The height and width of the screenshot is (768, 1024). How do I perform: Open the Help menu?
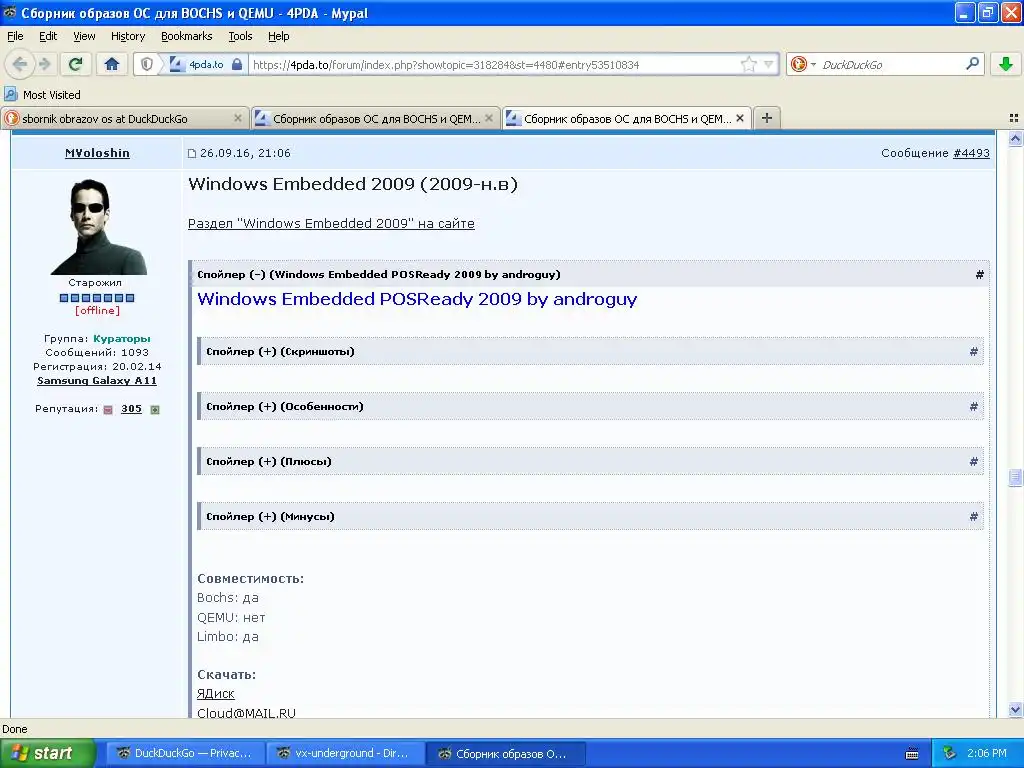coord(278,36)
